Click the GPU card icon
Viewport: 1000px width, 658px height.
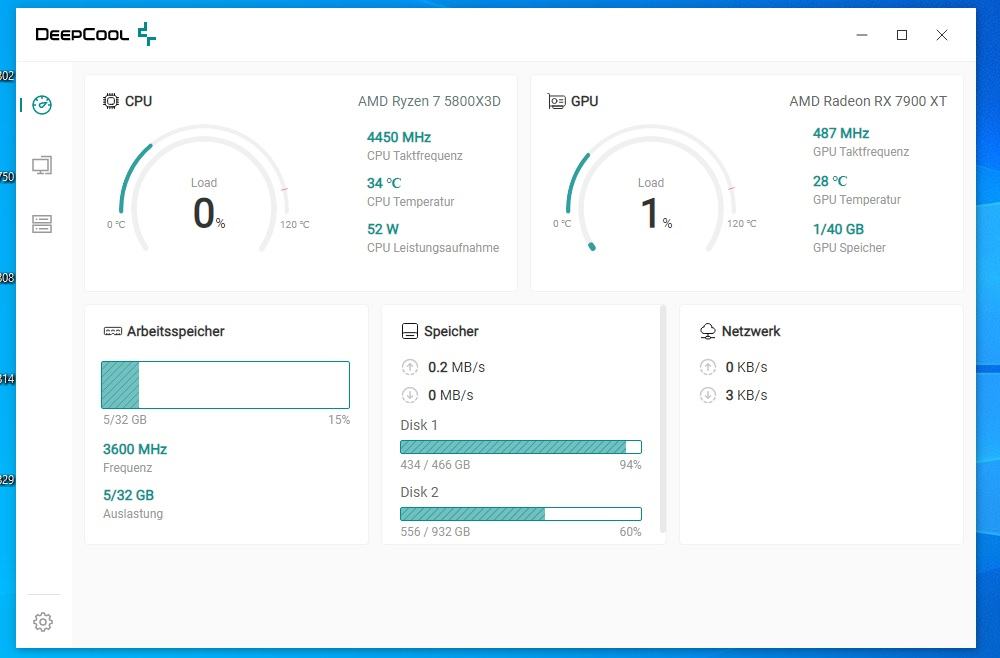tap(556, 101)
